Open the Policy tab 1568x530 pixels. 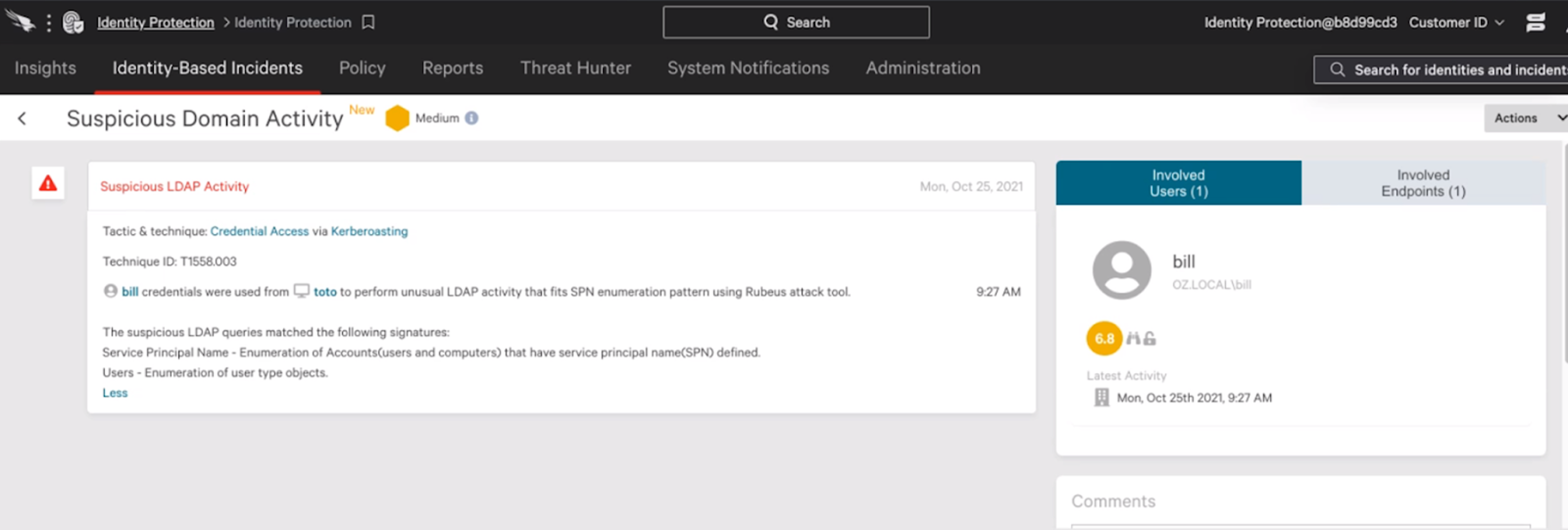(362, 67)
